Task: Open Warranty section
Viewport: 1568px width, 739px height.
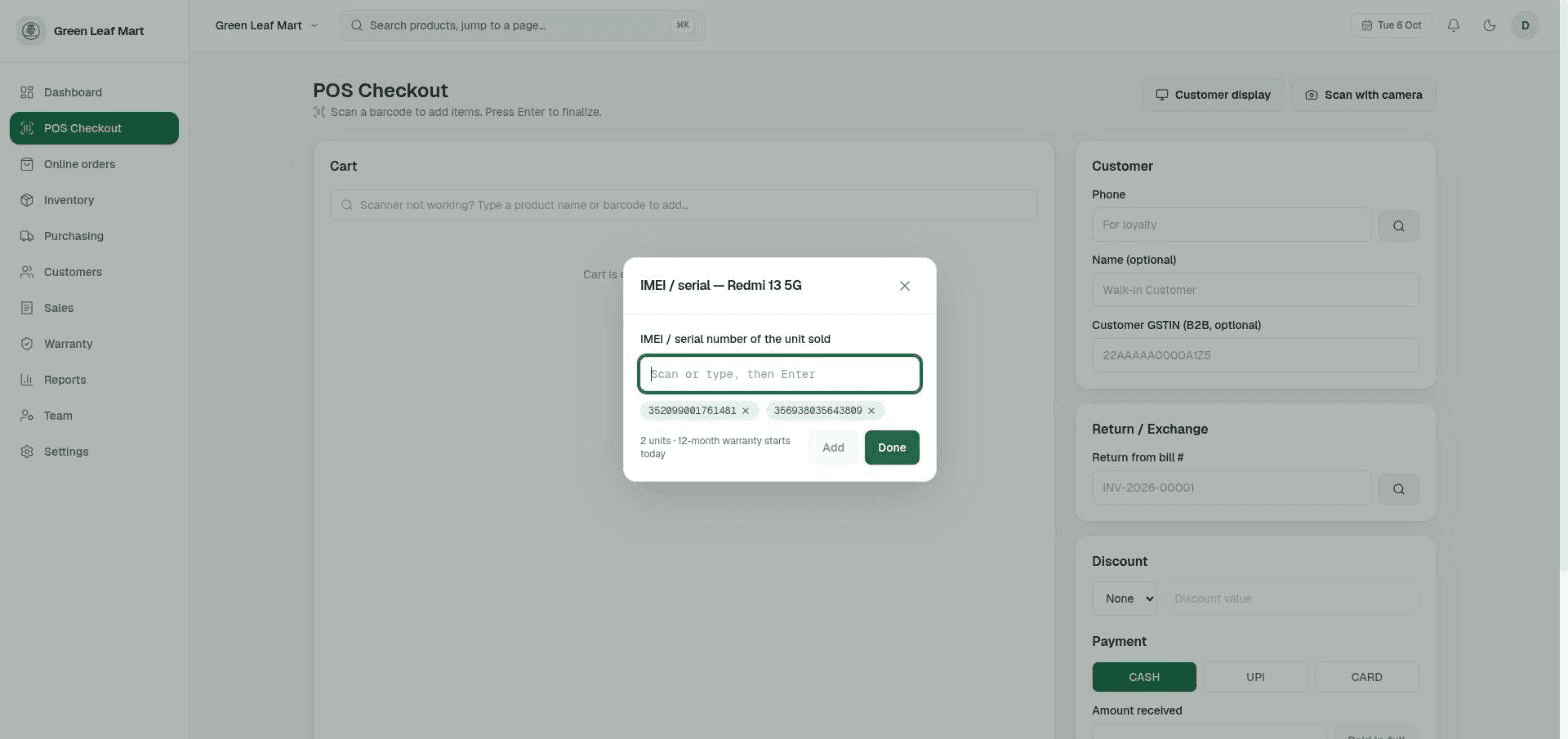Action: click(94, 344)
